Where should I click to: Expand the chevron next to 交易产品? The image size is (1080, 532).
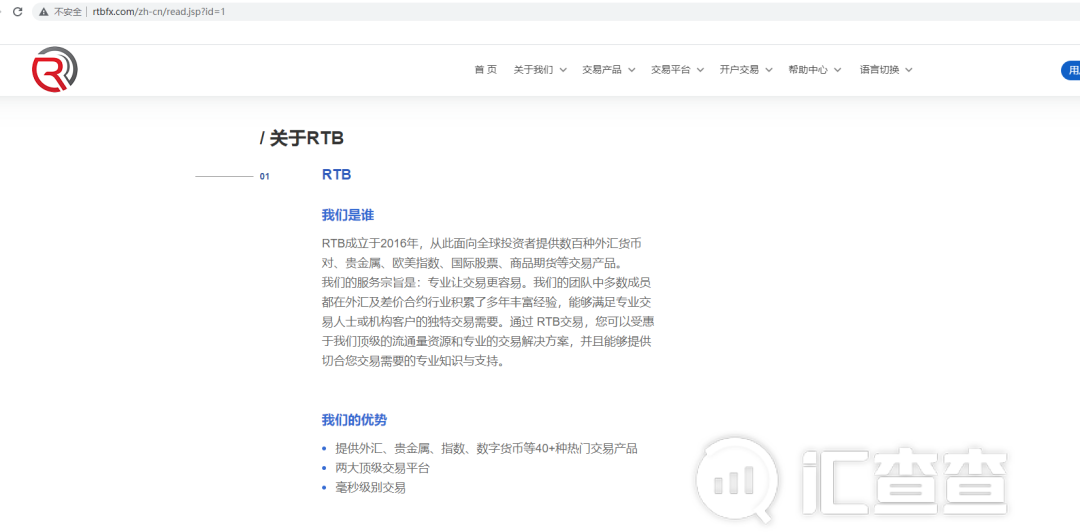pyautogui.click(x=632, y=70)
